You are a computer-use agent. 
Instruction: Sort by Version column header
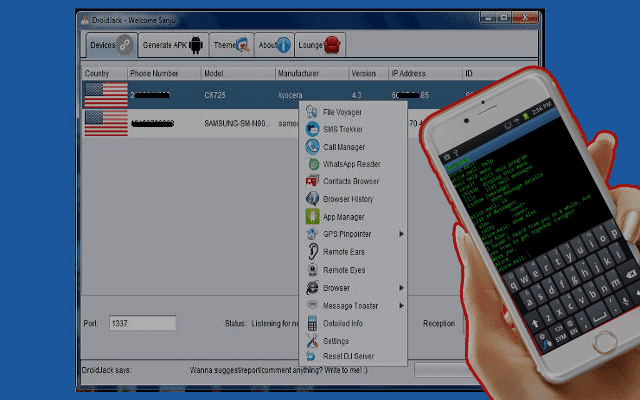(x=368, y=73)
